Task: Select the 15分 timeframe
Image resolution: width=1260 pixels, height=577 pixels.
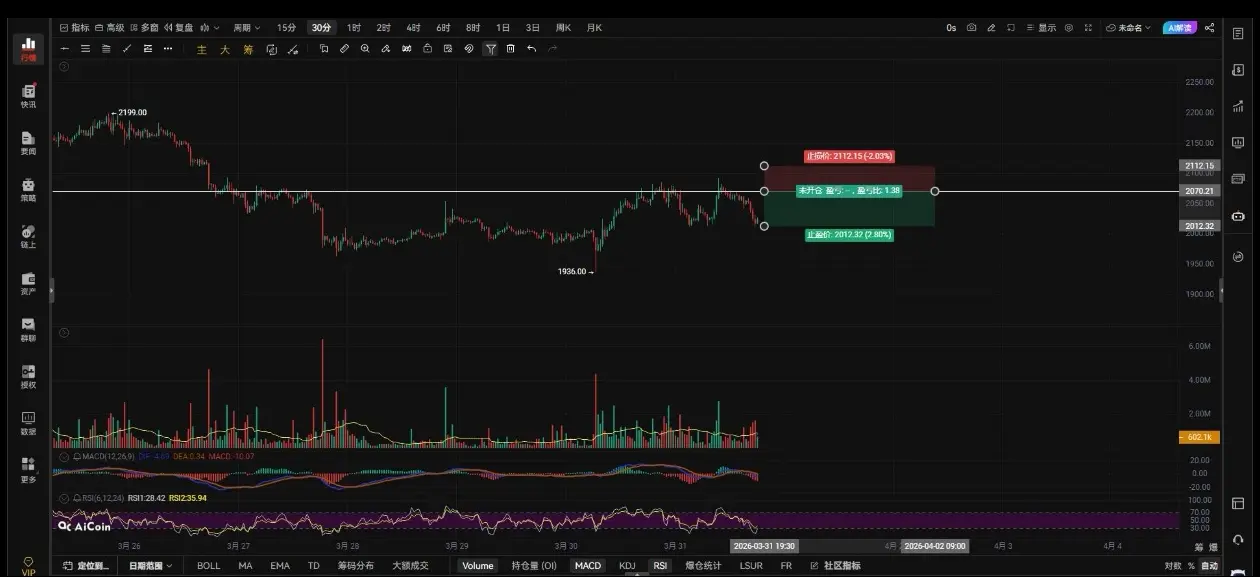Action: (x=286, y=28)
